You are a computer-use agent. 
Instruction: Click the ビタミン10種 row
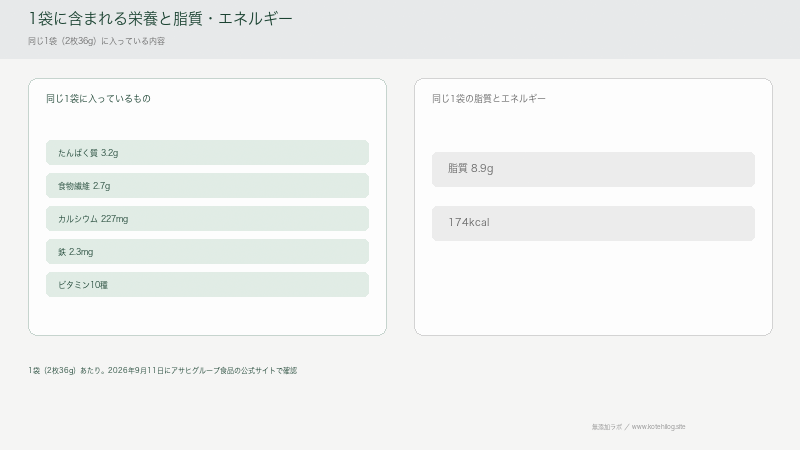pyautogui.click(x=207, y=285)
